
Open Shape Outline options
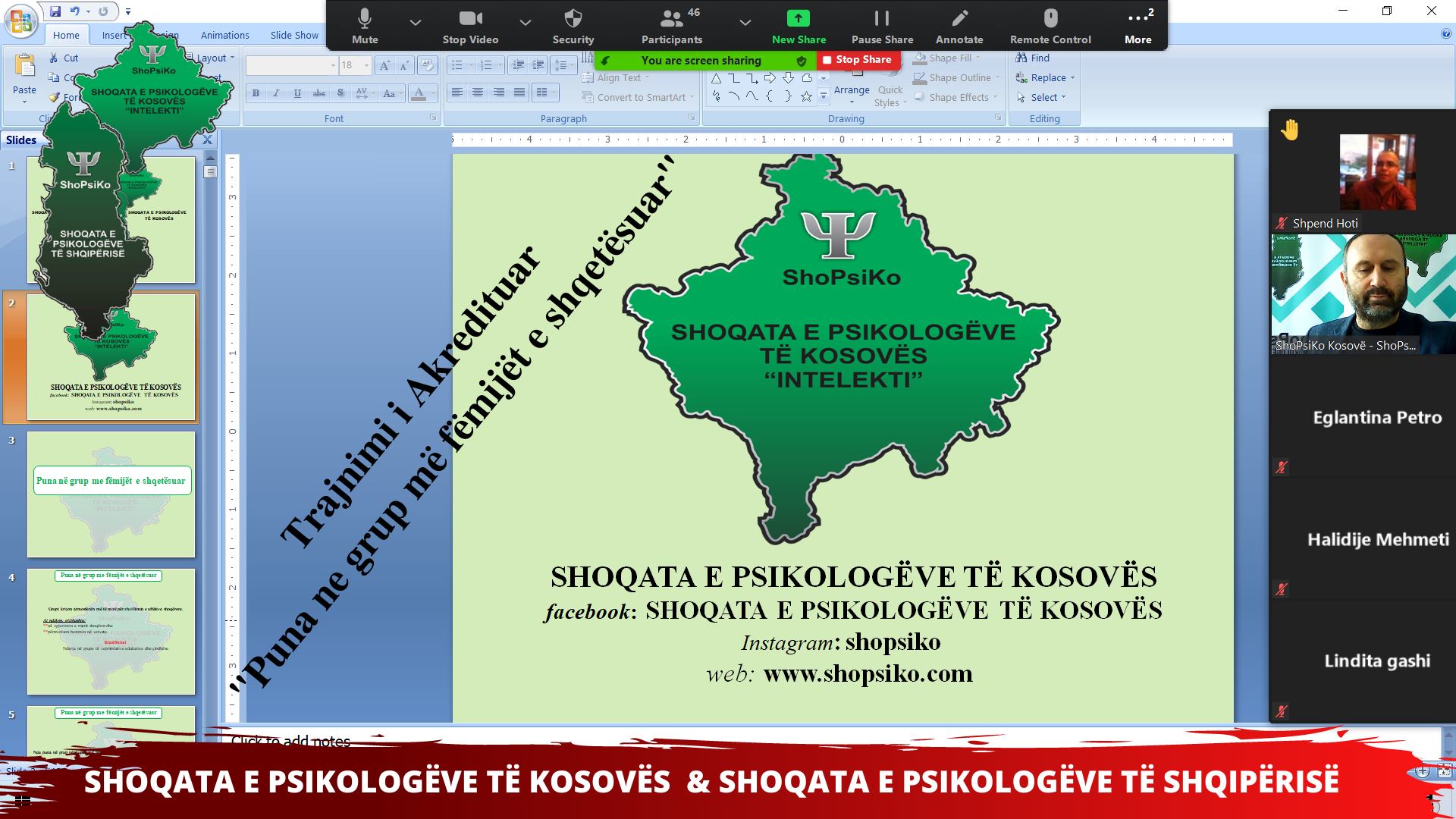tap(956, 77)
